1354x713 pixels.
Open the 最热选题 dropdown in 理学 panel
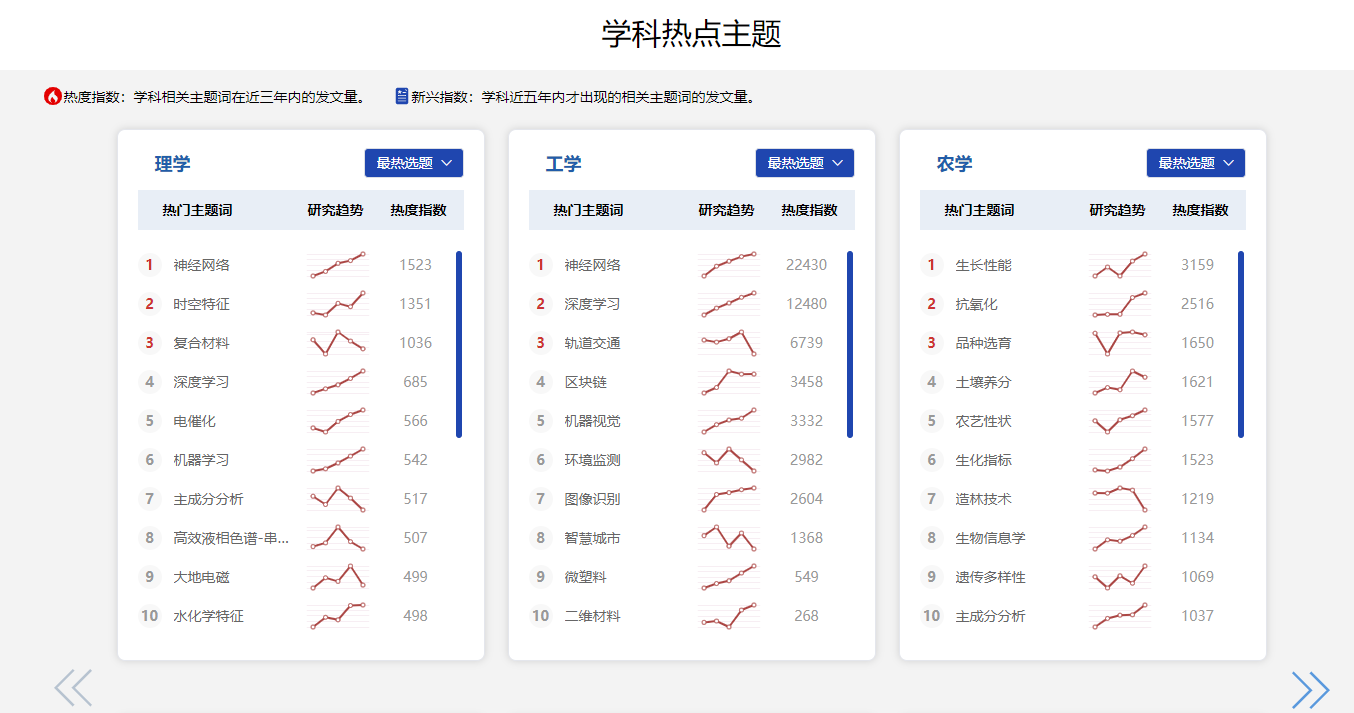coord(414,163)
